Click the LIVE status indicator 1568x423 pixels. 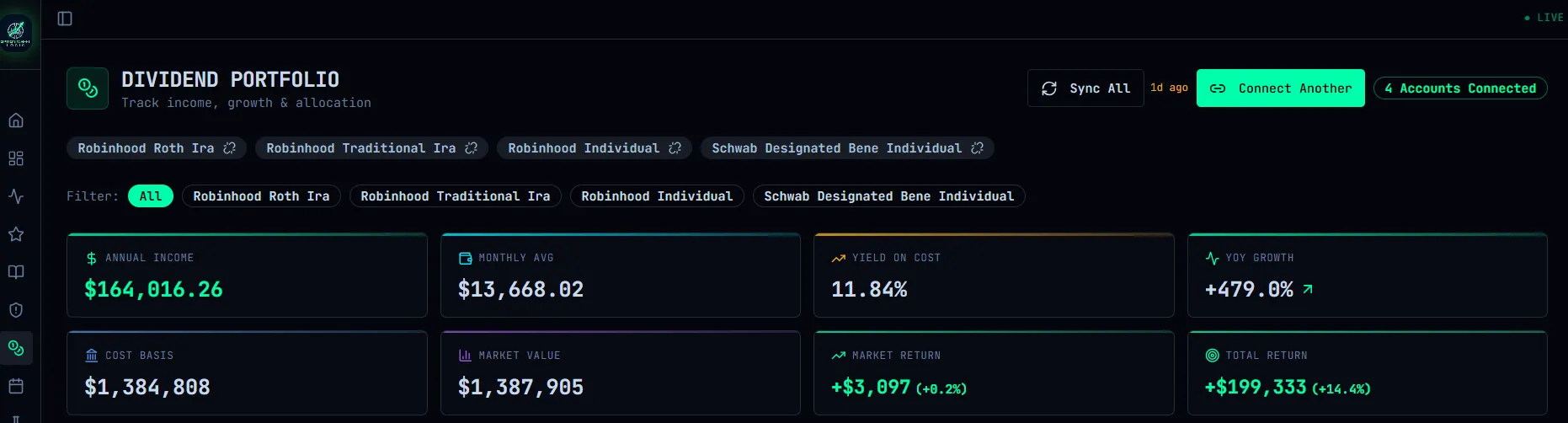pyautogui.click(x=1544, y=18)
